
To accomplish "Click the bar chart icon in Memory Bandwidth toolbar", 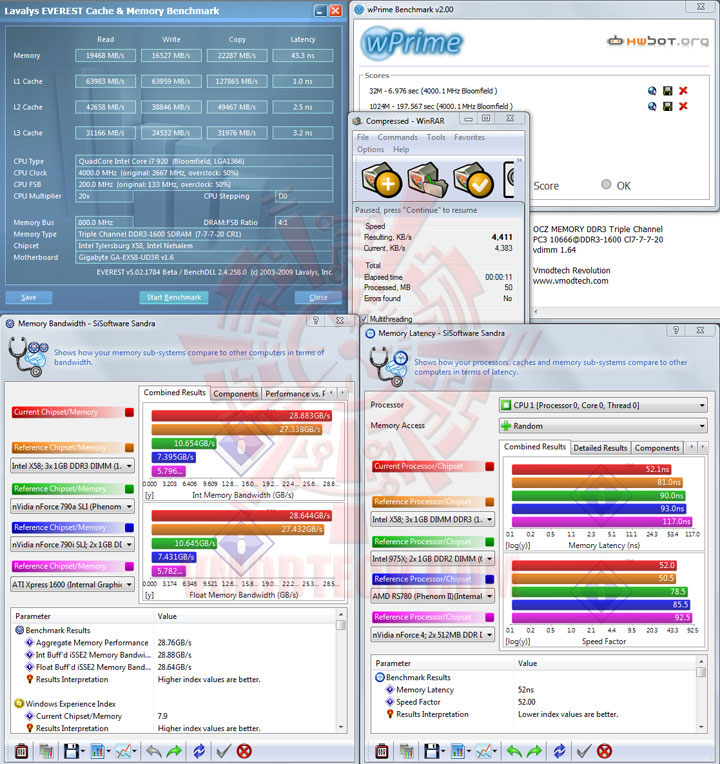I will (x=97, y=751).
